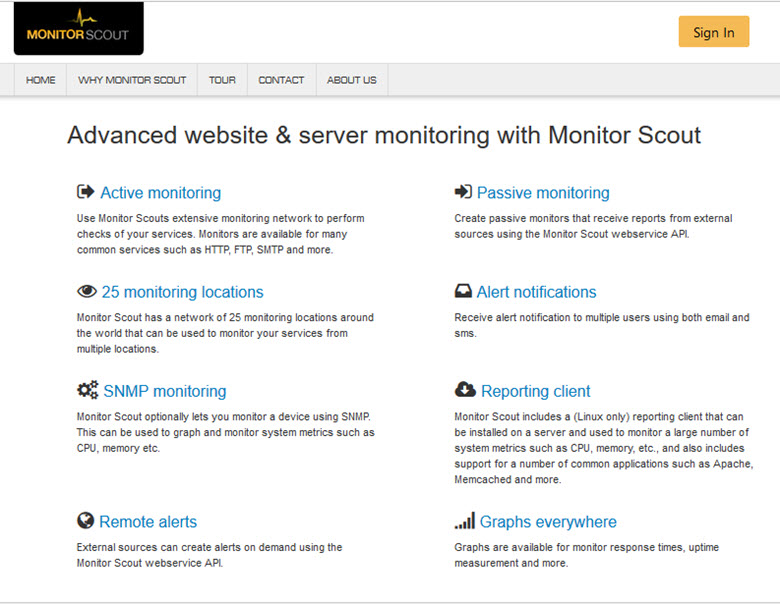Click the Active monitoring arrow icon
Image resolution: width=780 pixels, height=604 pixels.
(x=86, y=192)
